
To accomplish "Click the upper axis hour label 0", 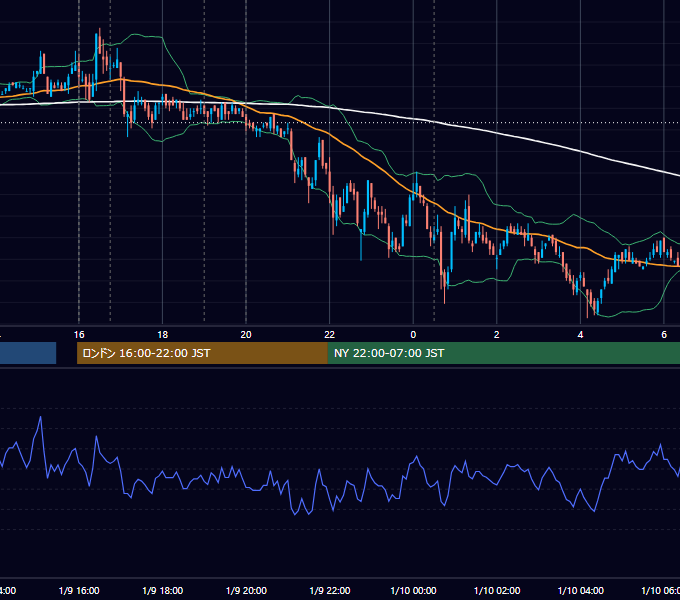I will pyautogui.click(x=413, y=335).
